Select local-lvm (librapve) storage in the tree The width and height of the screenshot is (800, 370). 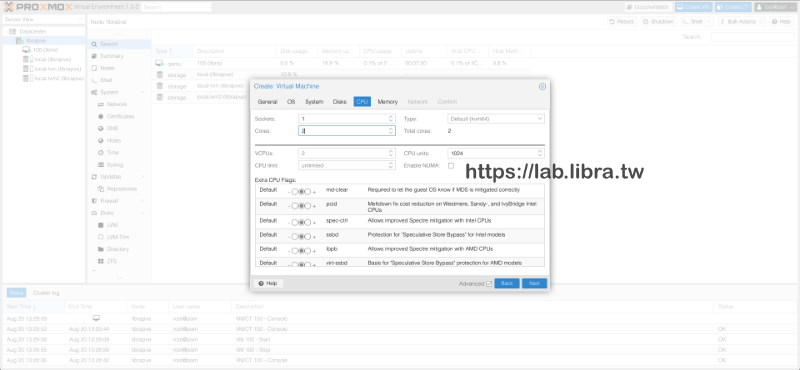[58, 69]
